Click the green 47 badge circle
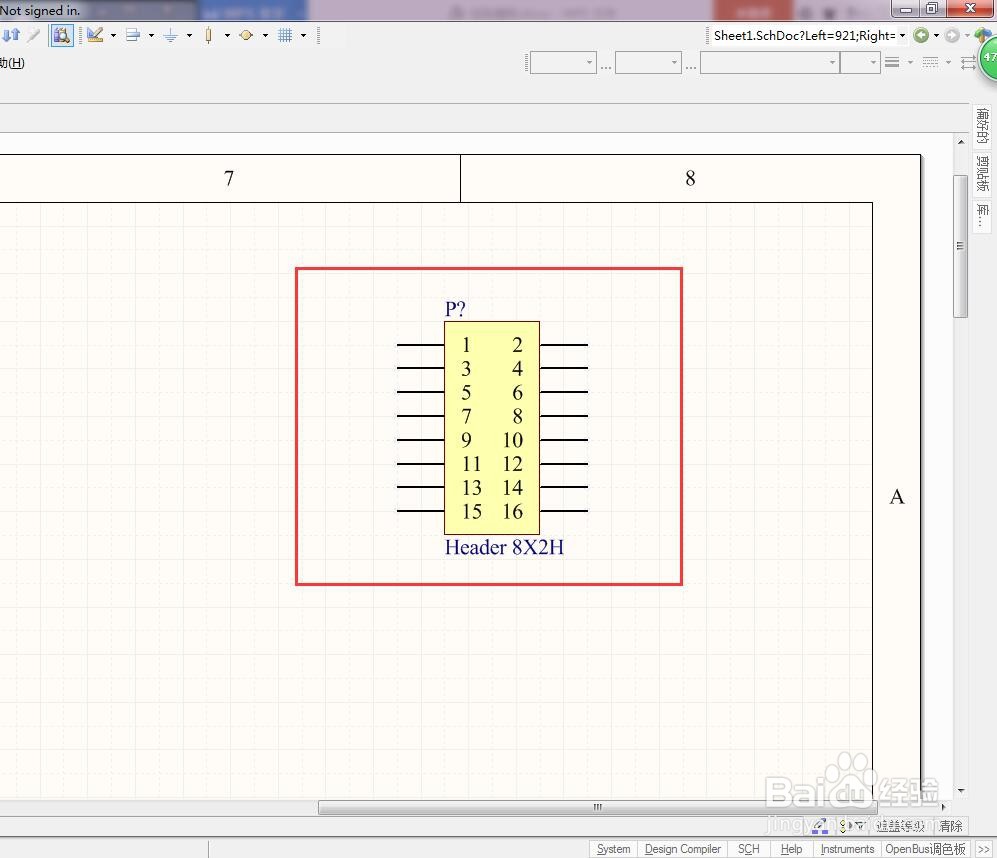Viewport: 997px width, 858px height. (x=987, y=57)
